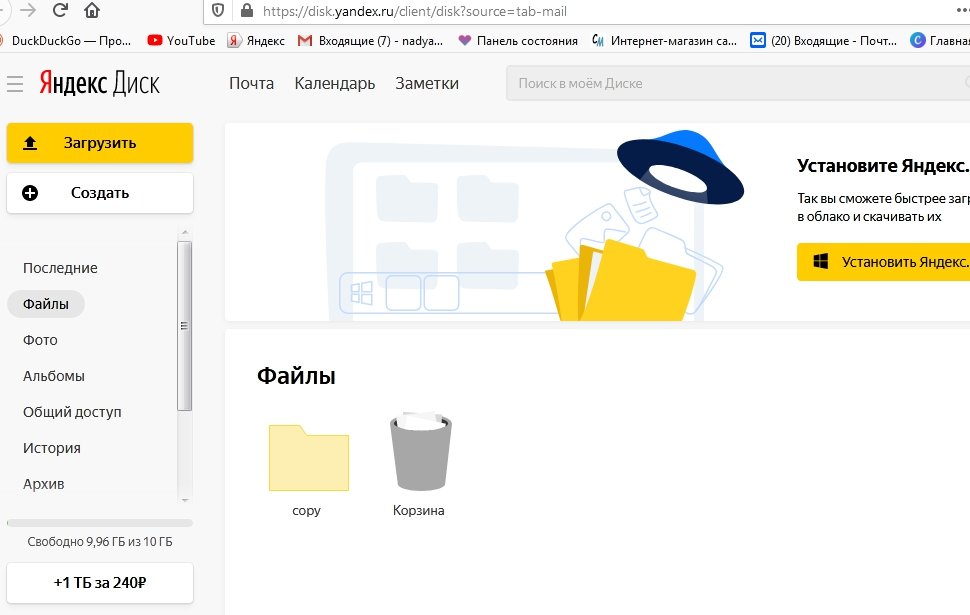
Task: Show site security padlock info
Action: [247, 11]
